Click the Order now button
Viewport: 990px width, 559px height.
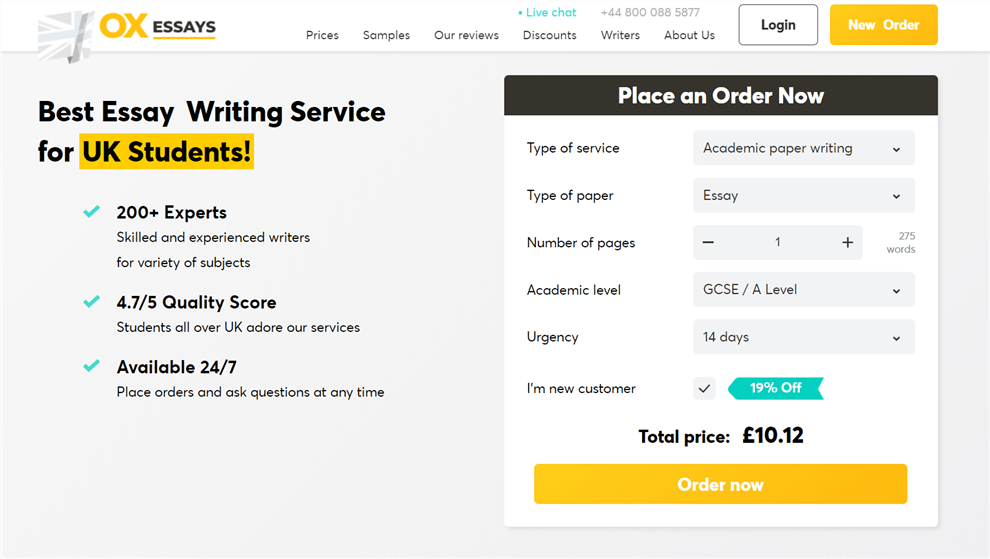pos(720,484)
